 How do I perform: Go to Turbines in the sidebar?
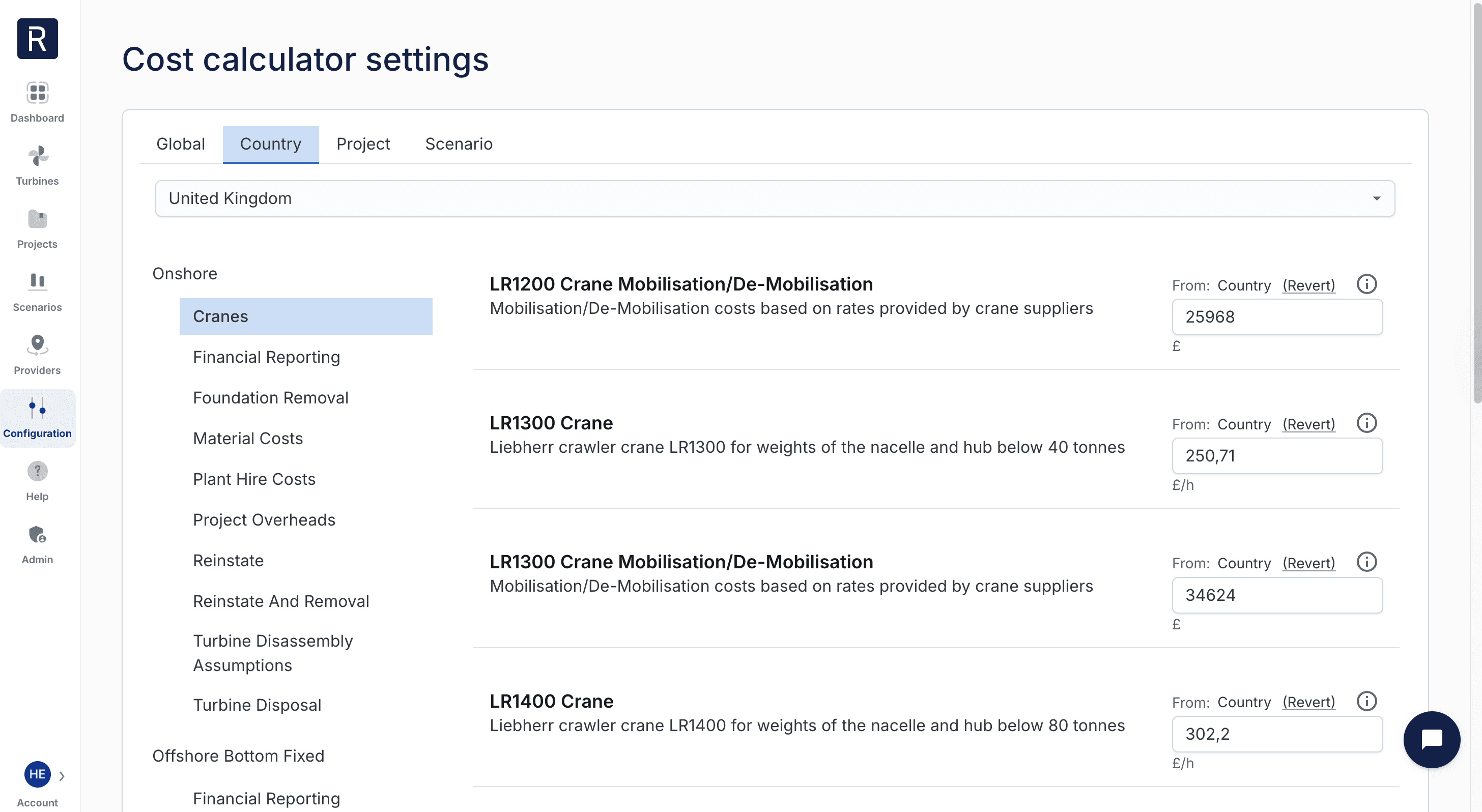[37, 156]
